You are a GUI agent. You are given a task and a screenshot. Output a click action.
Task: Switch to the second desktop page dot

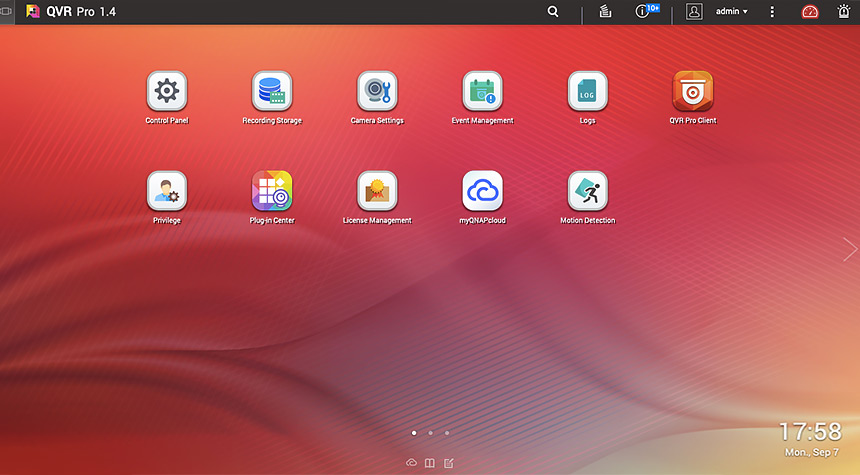point(430,433)
